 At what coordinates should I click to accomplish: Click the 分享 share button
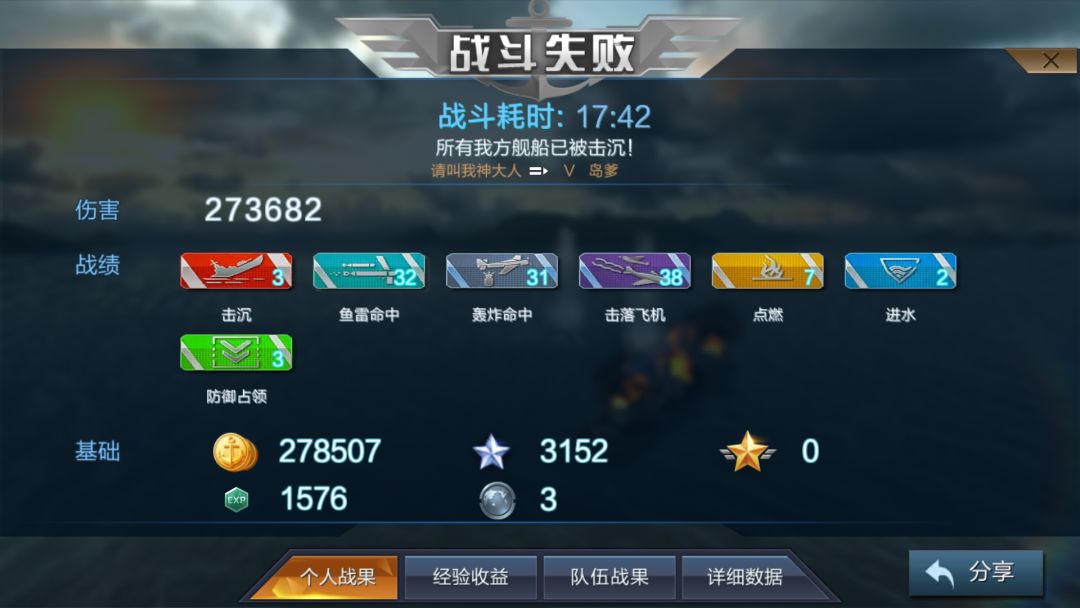pos(976,572)
